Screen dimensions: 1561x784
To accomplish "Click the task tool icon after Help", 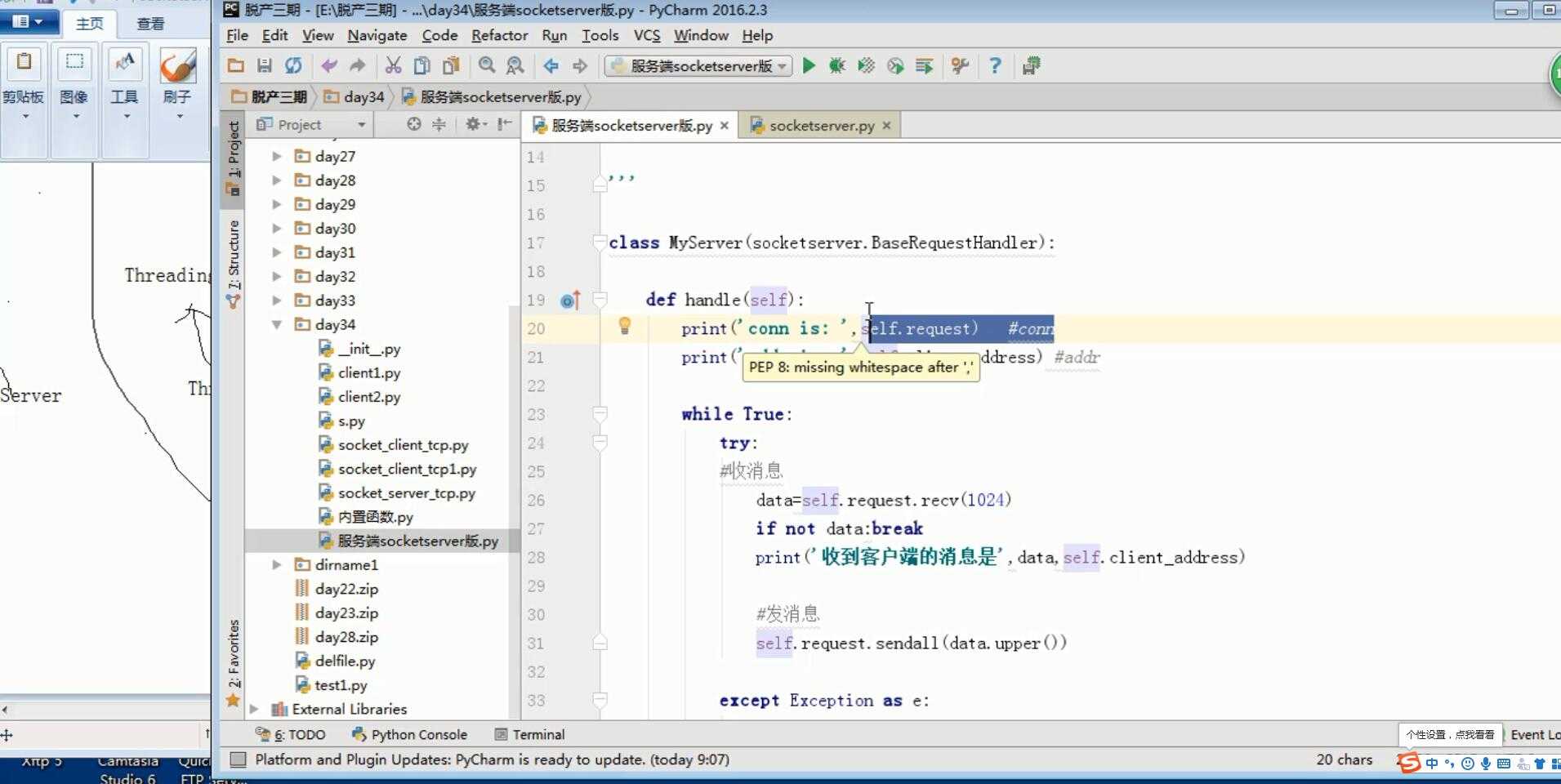I will [x=1031, y=66].
